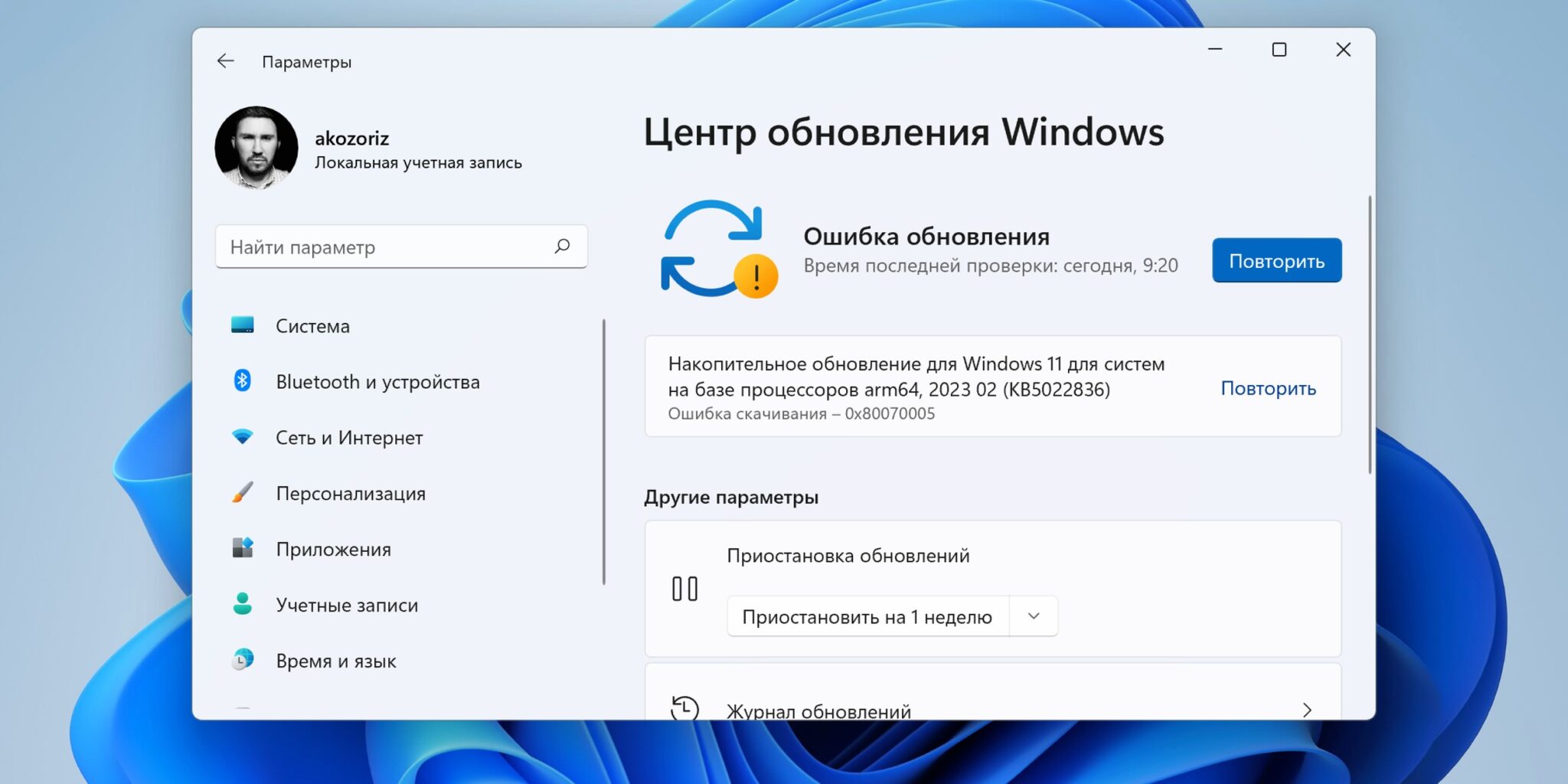Click the Учетные записи person icon
This screenshot has height=784, width=1568.
point(243,604)
